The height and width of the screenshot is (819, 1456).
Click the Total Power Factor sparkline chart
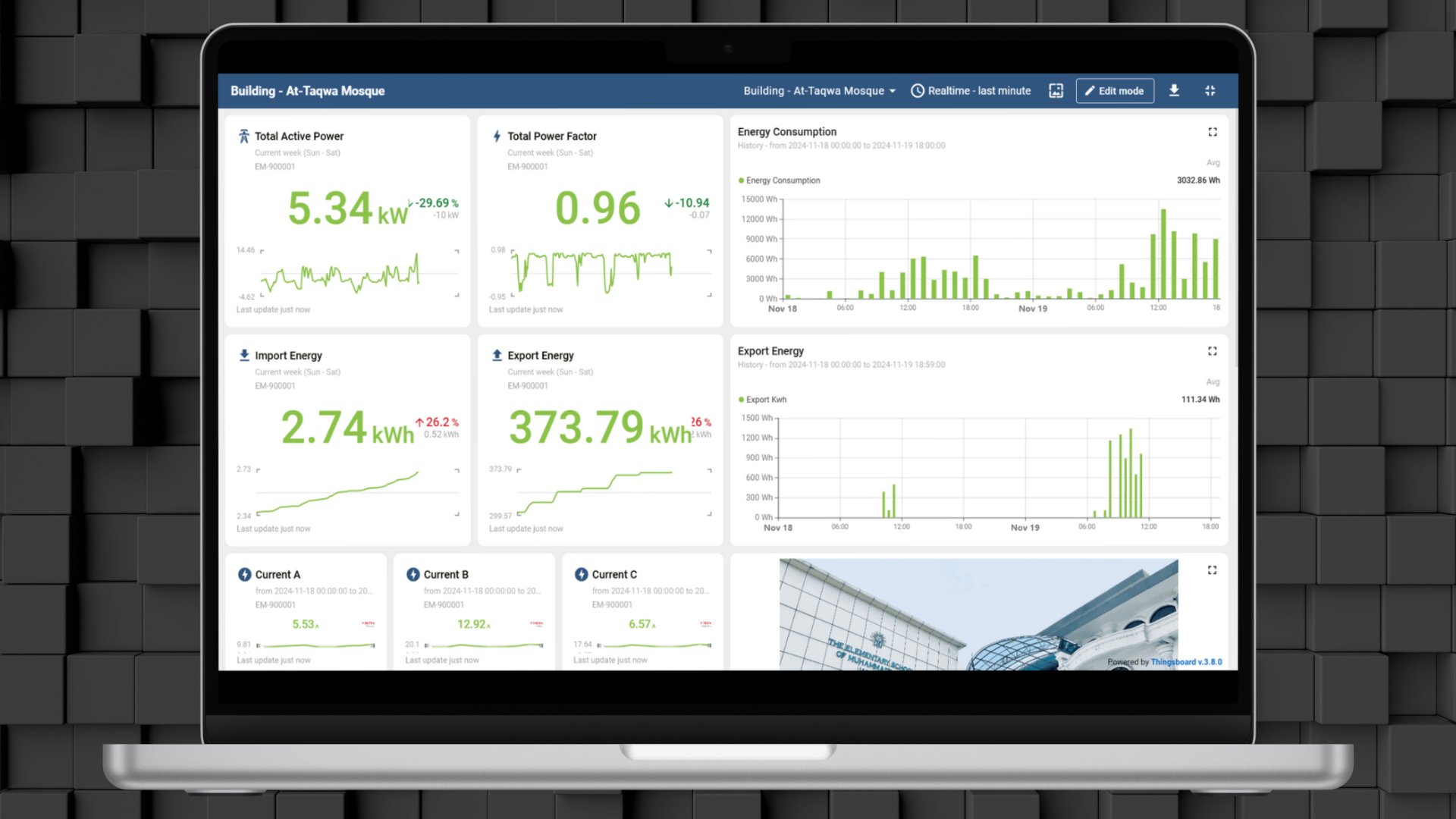pyautogui.click(x=591, y=274)
